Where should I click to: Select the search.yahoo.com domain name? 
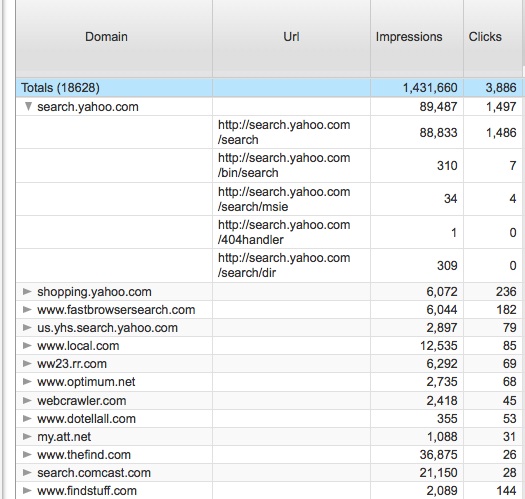(x=88, y=107)
